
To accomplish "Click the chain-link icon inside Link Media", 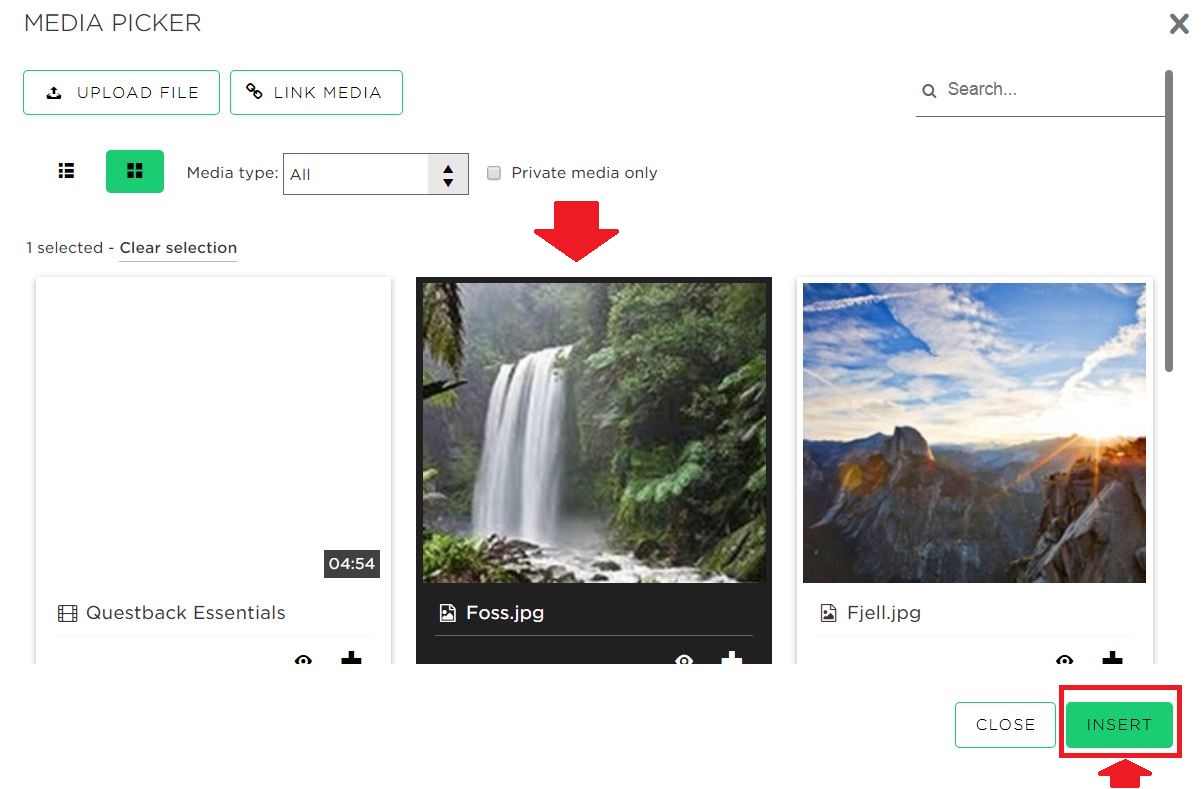I will [x=254, y=92].
